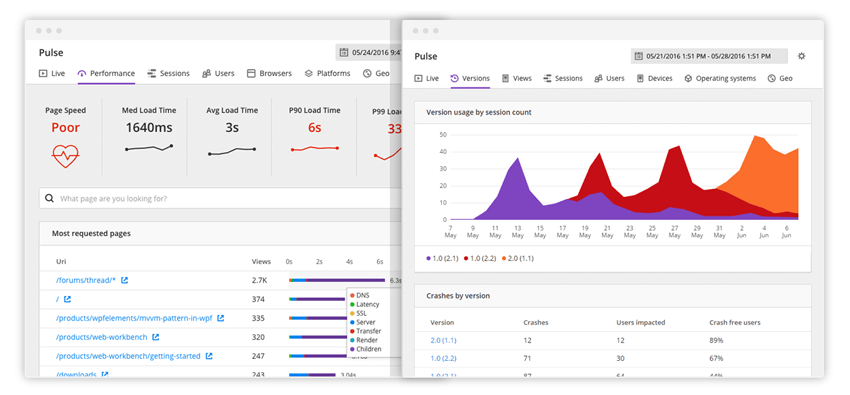Viewport: 850px width, 395px height.
Task: Open Geo tab in the Performance window
Action: click(x=376, y=73)
